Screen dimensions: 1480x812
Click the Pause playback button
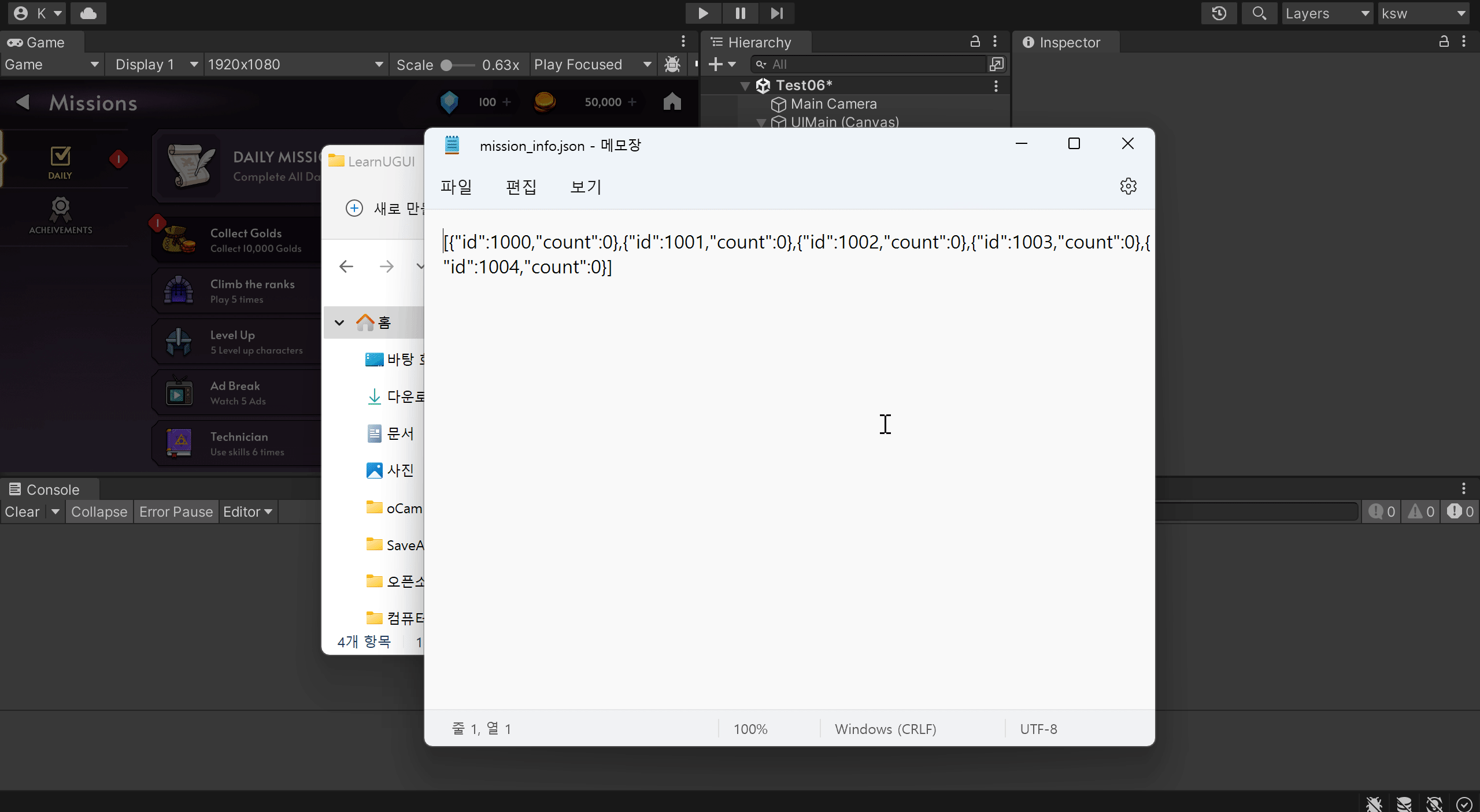click(740, 13)
